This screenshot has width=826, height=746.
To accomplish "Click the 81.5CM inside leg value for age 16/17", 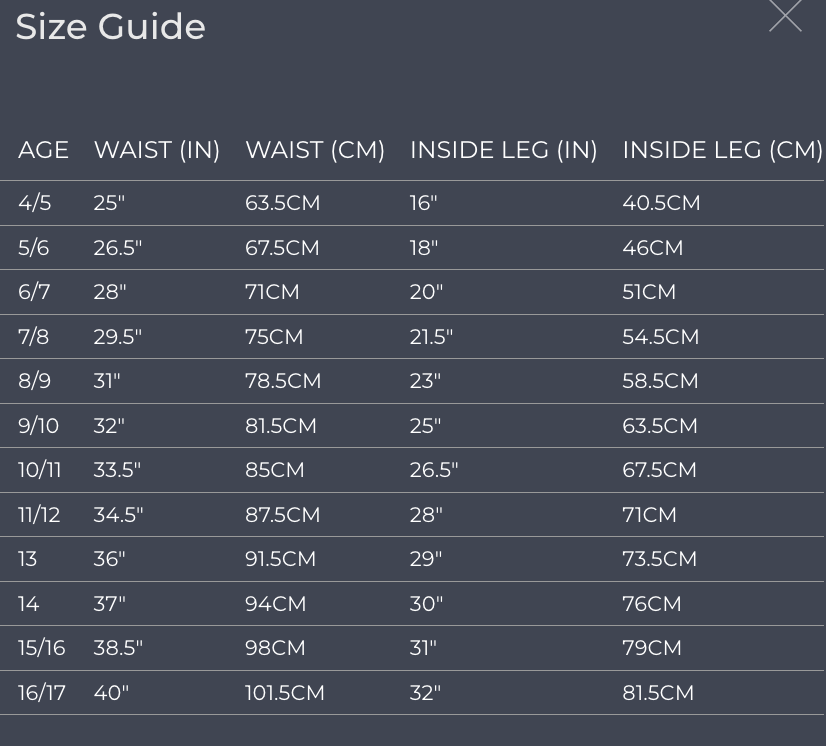I will (658, 693).
